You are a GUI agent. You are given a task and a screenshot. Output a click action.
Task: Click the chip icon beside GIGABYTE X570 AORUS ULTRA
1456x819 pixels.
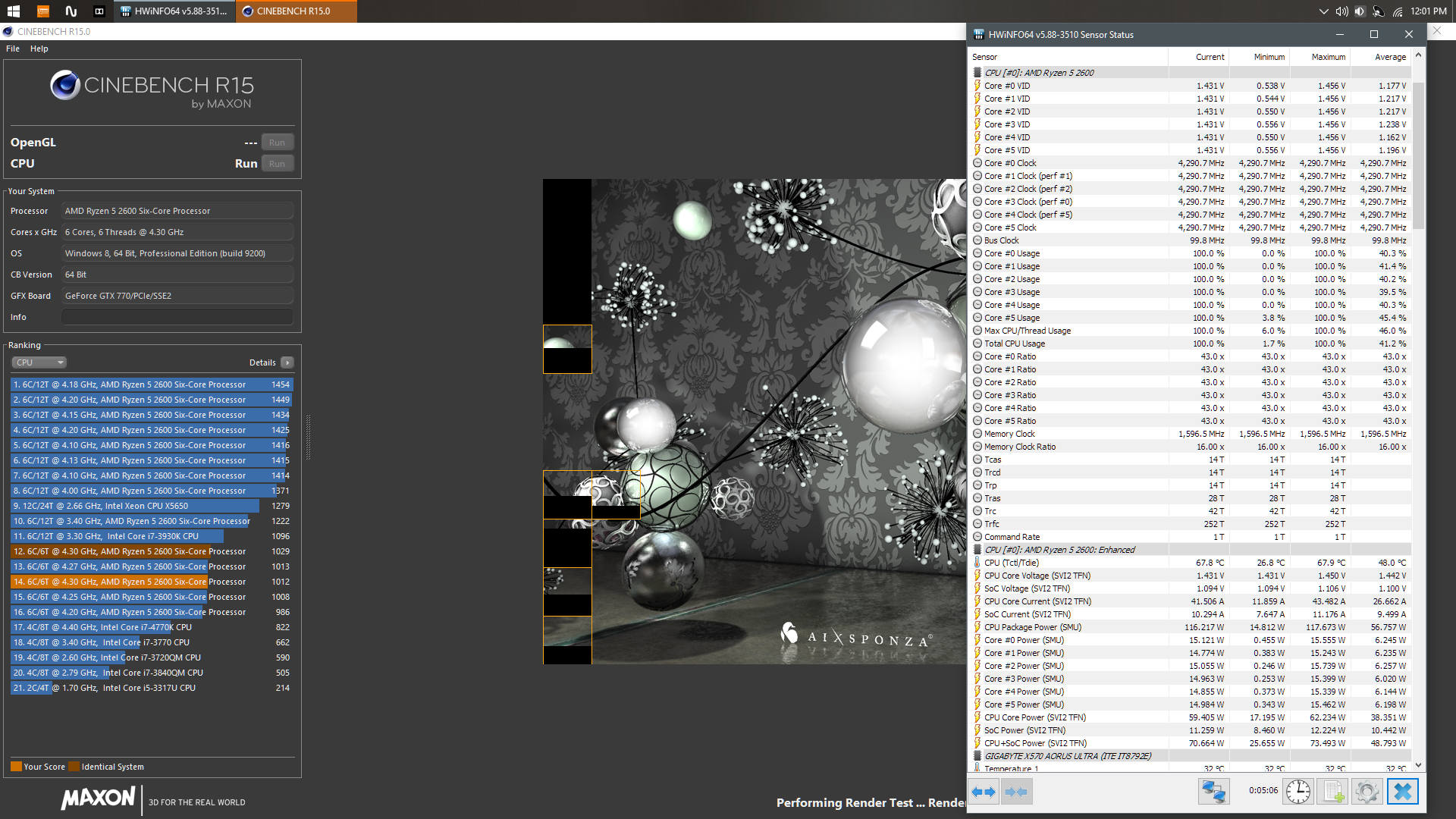coord(977,756)
